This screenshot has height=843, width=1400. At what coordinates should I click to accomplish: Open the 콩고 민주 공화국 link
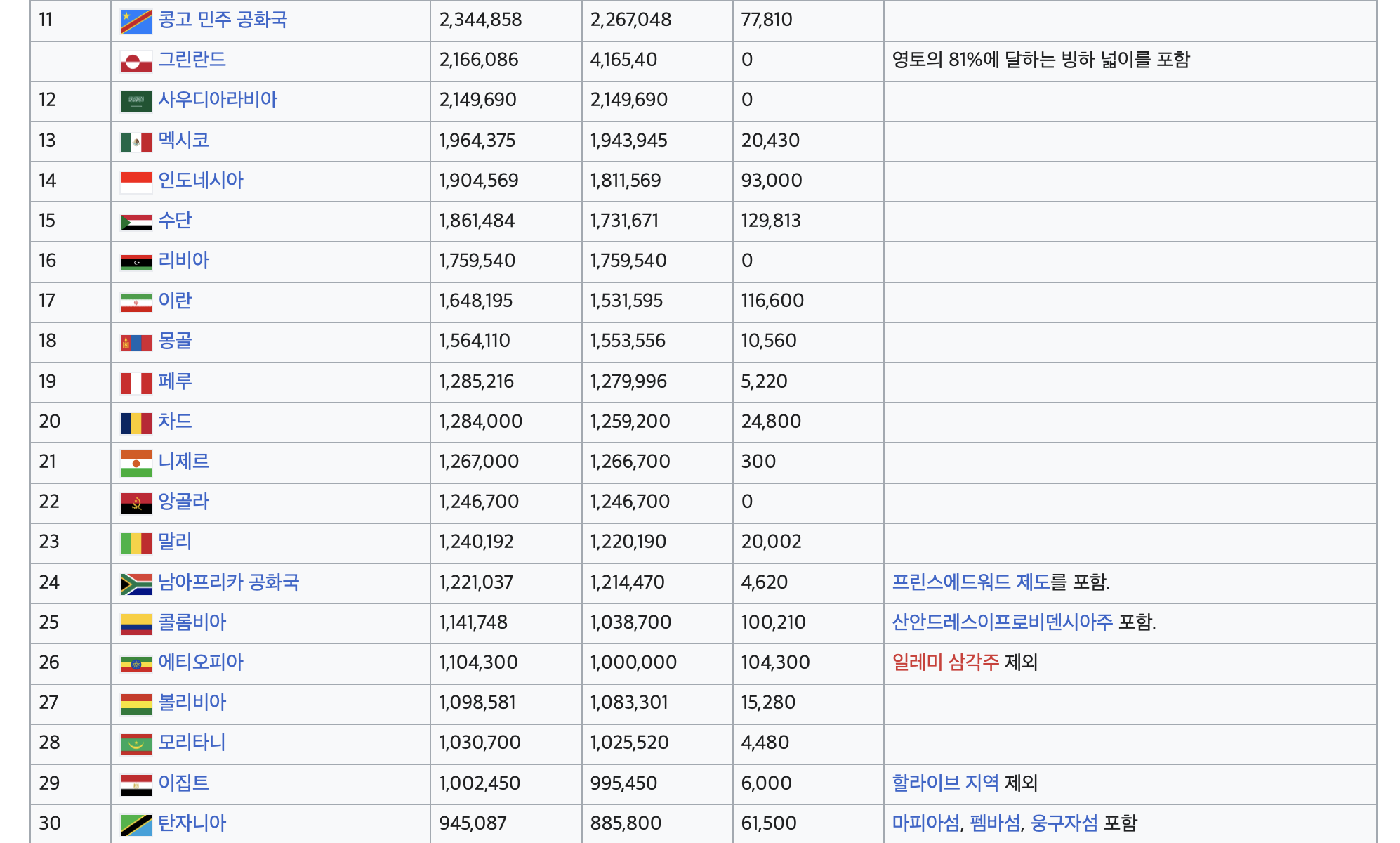click(x=222, y=20)
